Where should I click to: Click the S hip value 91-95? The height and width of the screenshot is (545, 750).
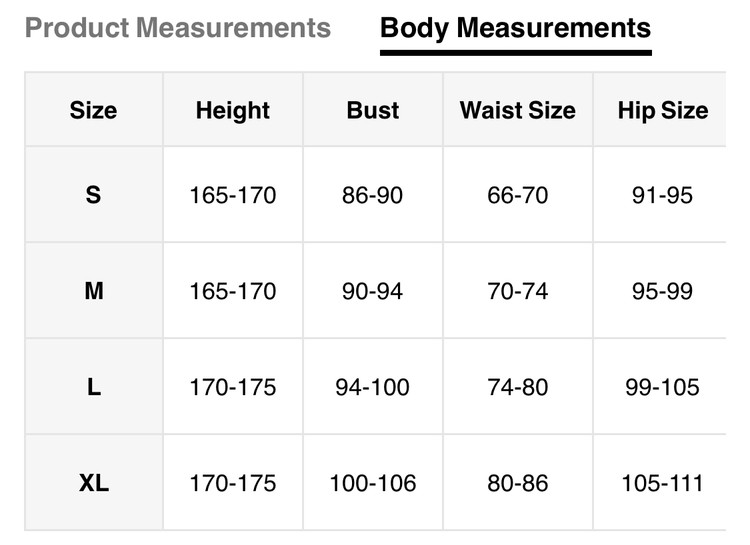(662, 195)
